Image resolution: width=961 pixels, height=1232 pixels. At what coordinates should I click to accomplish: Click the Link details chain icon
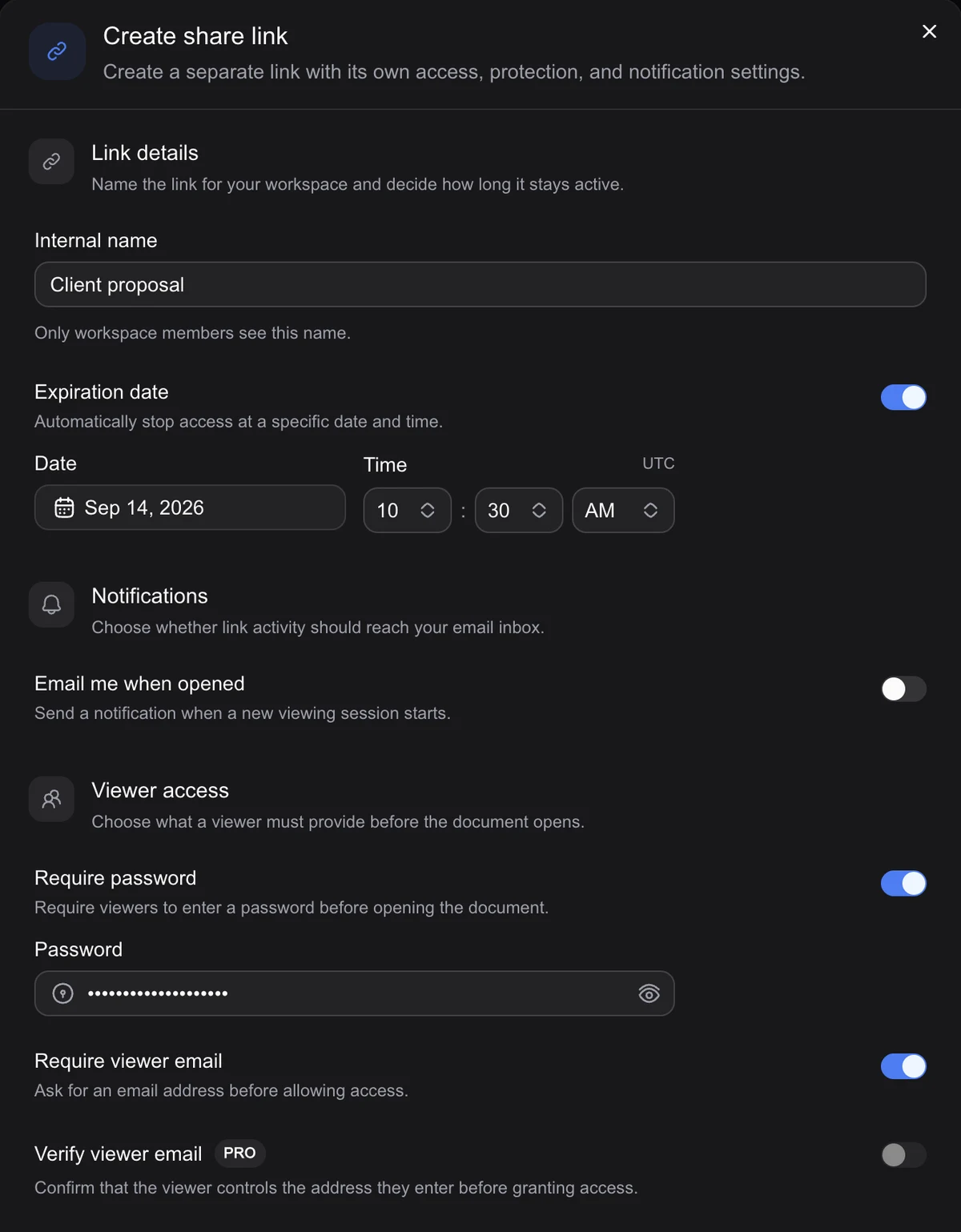(x=51, y=162)
